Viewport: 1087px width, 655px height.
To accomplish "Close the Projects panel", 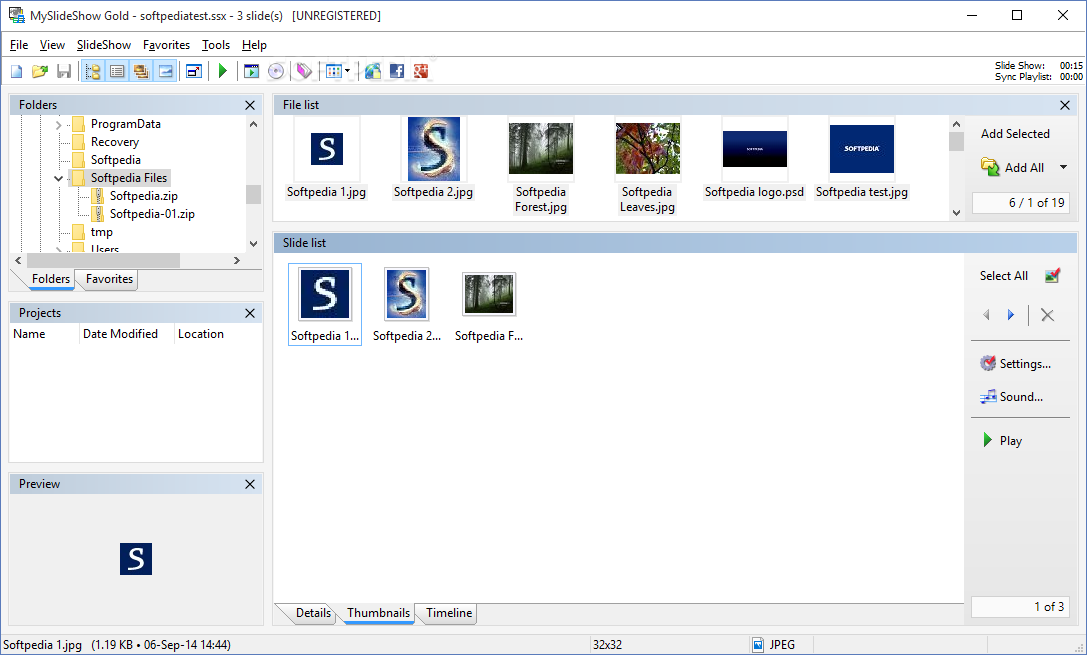I will coord(250,313).
